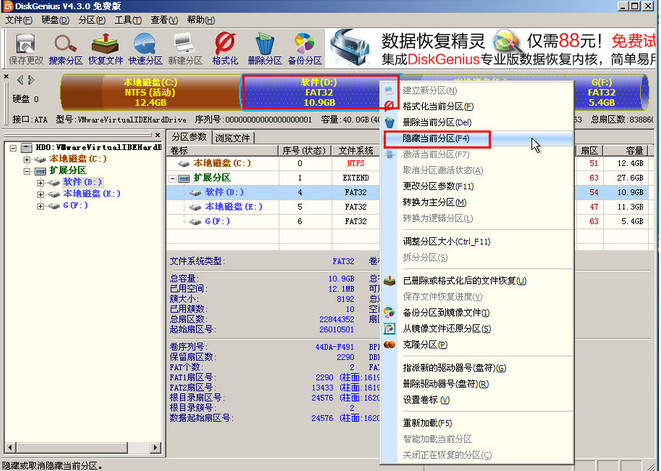Select 本地磁盘(E:) row in partition table
This screenshot has width=661, height=471.
coord(408,207)
